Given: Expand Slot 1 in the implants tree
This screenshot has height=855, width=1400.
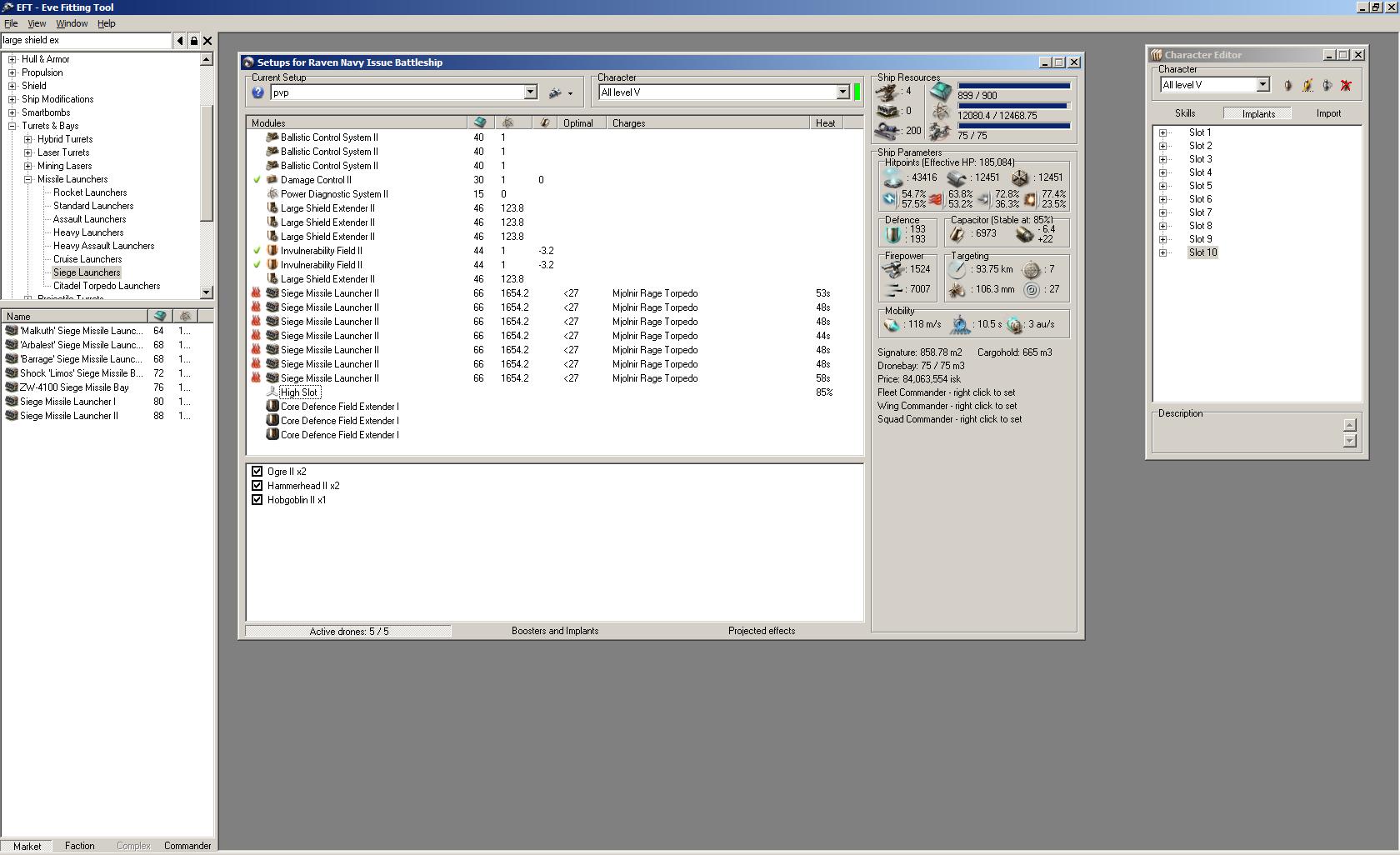Looking at the screenshot, I should pos(1163,132).
